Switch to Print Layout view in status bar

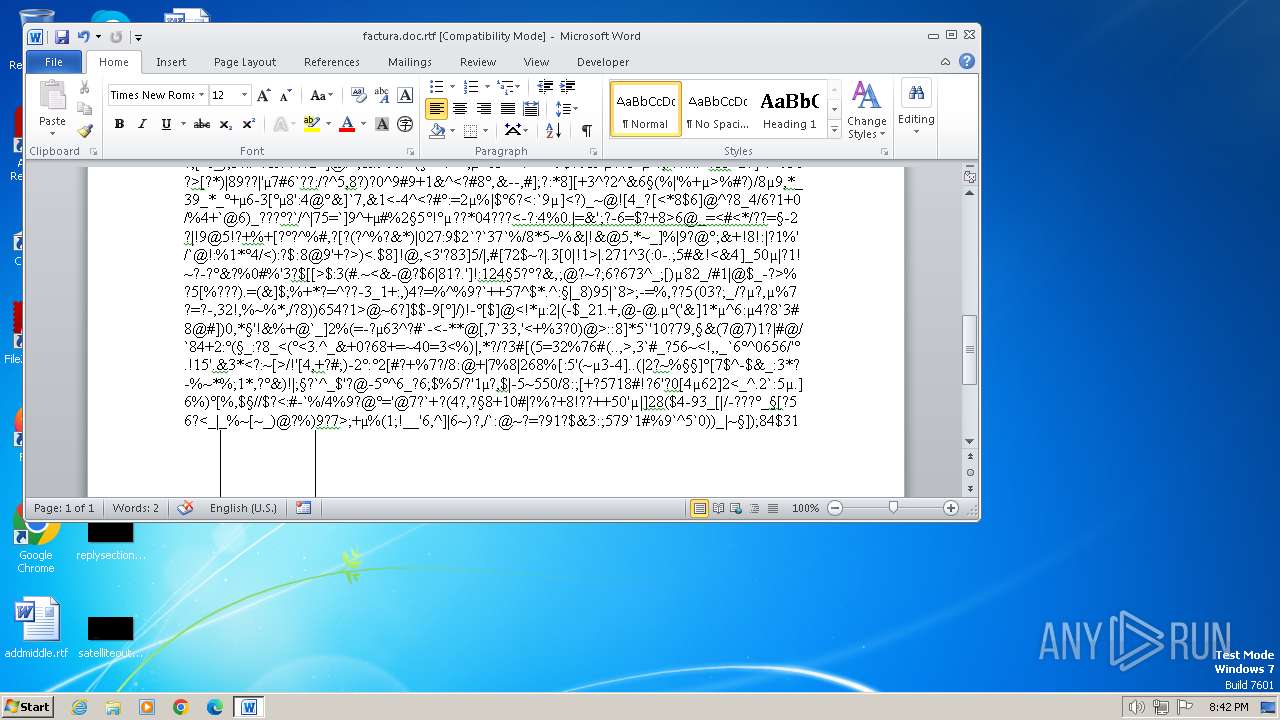click(x=700, y=508)
